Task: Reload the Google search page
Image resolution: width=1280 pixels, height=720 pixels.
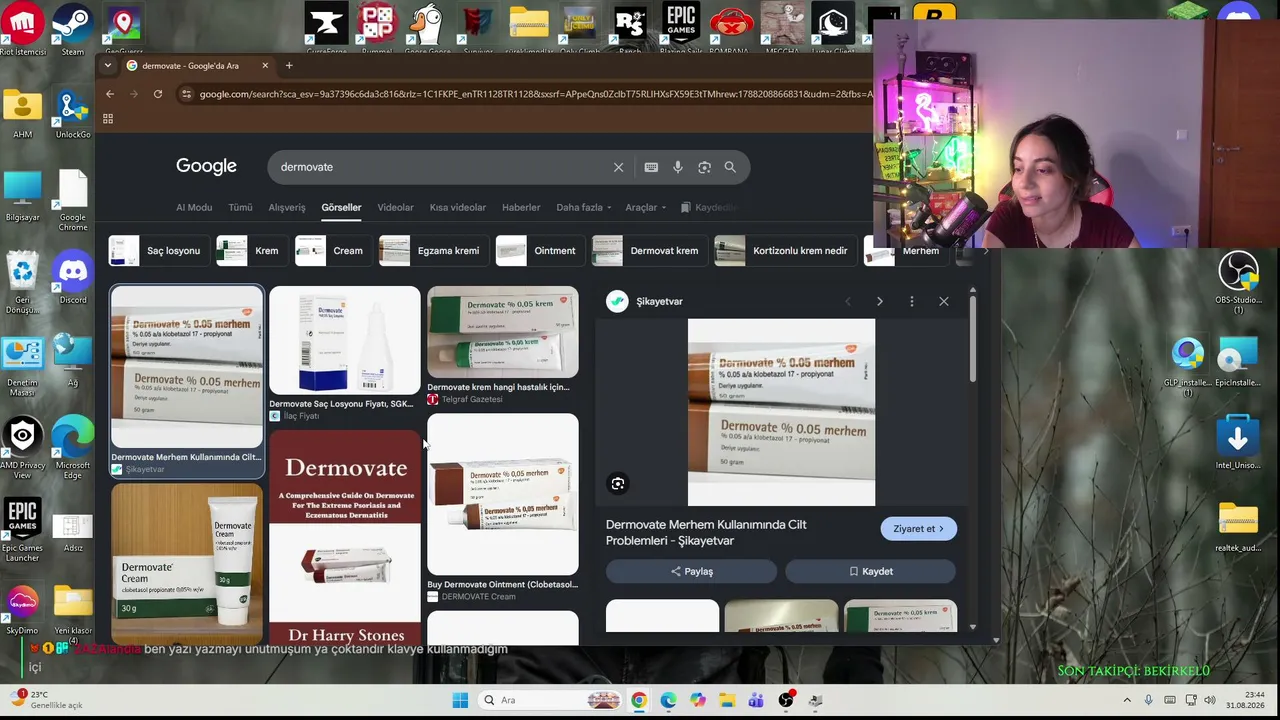Action: (x=158, y=94)
